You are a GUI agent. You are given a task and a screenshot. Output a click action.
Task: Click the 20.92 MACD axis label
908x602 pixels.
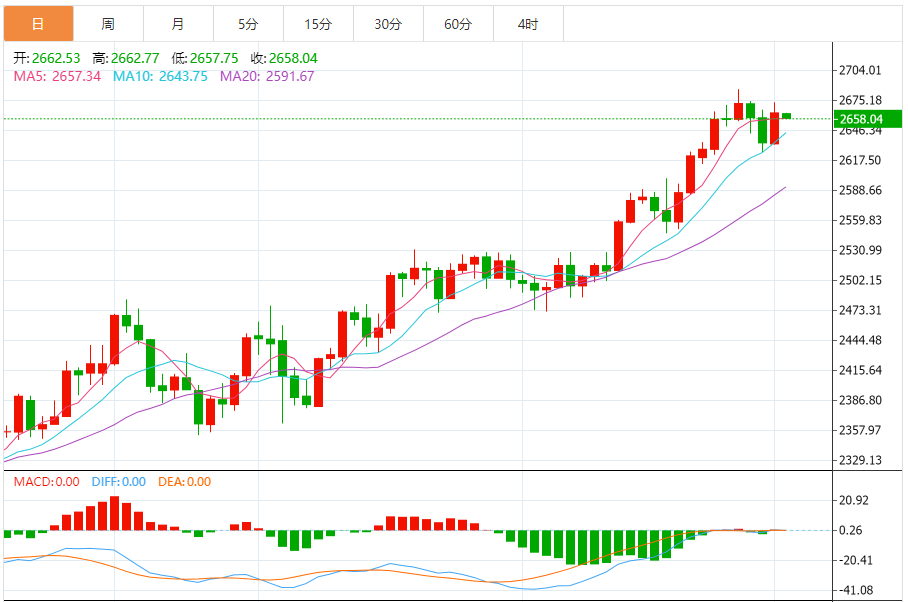[854, 501]
